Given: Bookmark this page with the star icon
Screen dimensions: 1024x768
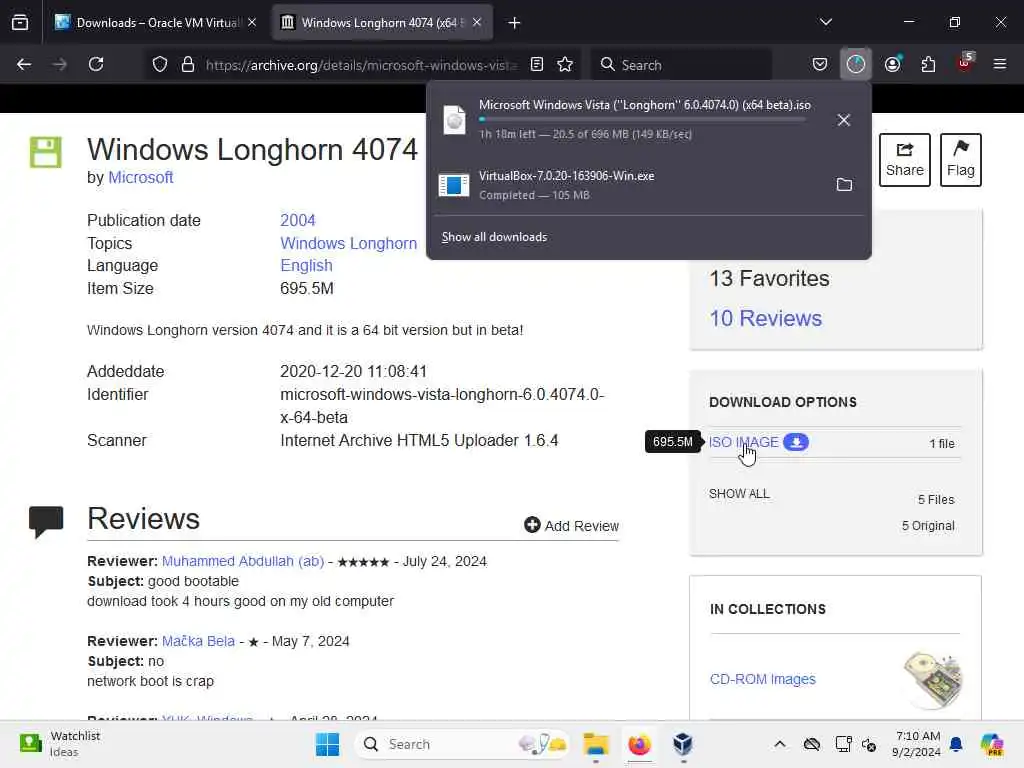Looking at the screenshot, I should pyautogui.click(x=565, y=65).
